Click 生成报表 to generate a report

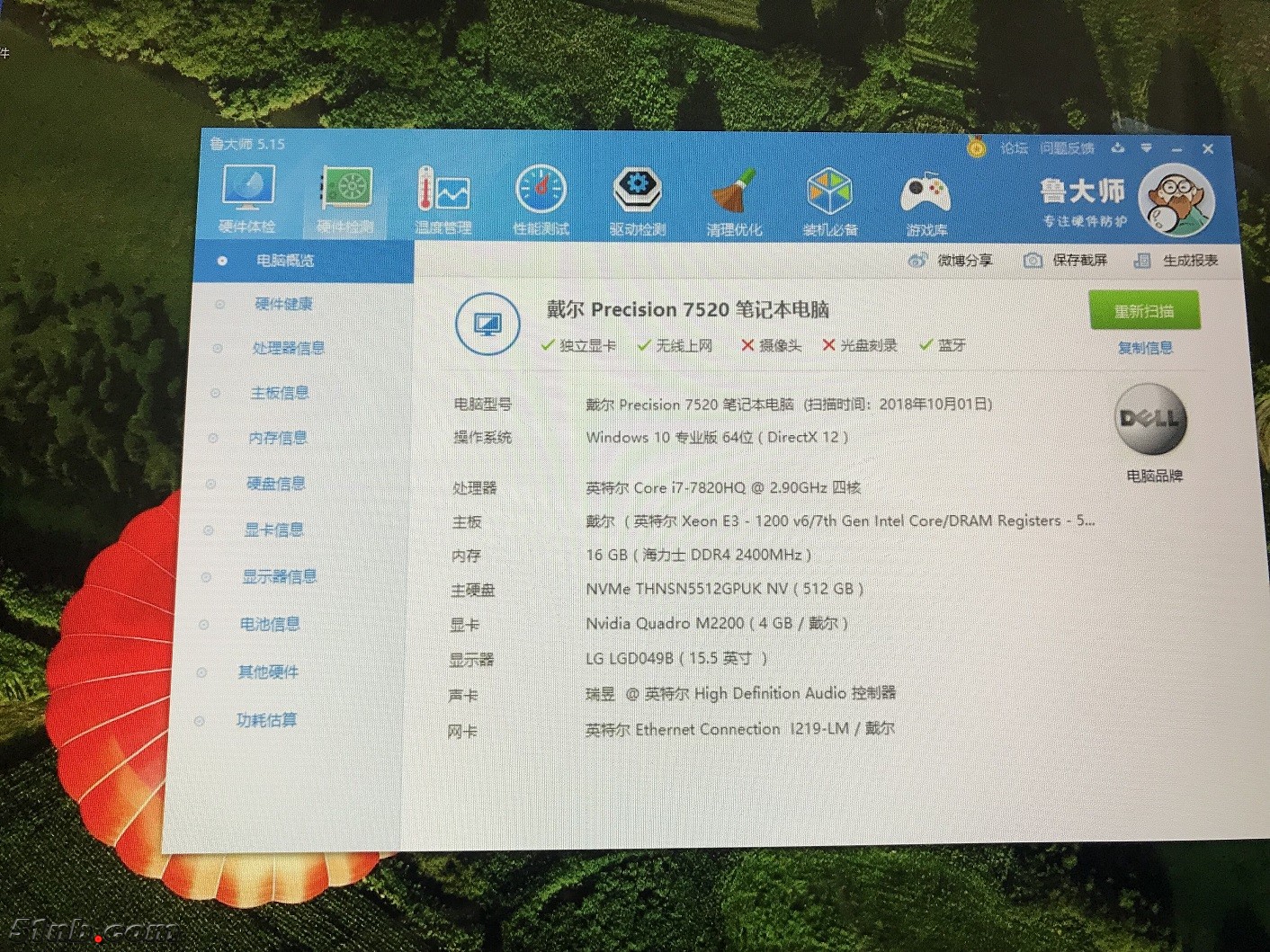1176,260
